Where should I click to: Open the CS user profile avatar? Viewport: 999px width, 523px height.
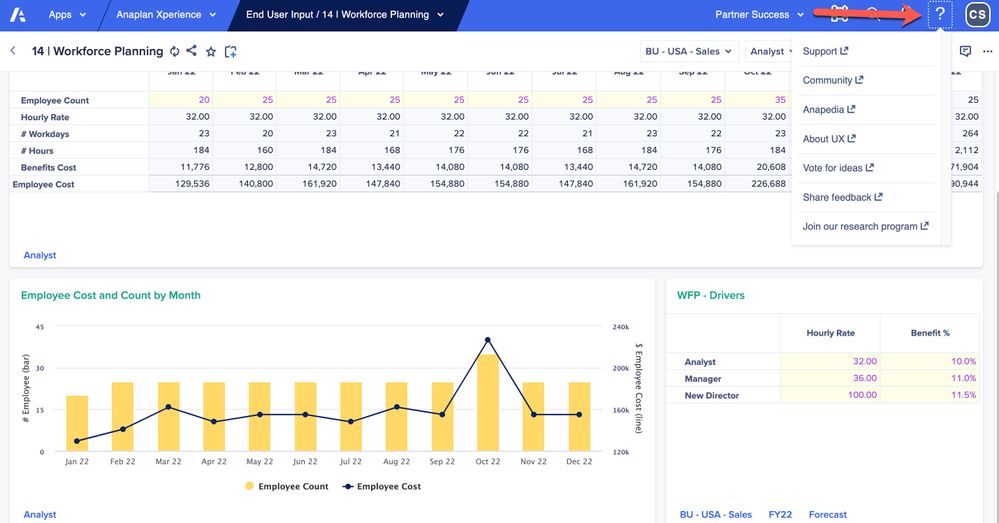(x=977, y=14)
